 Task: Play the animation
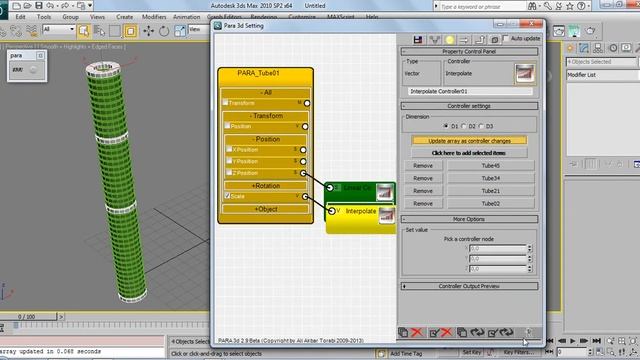(x=573, y=341)
